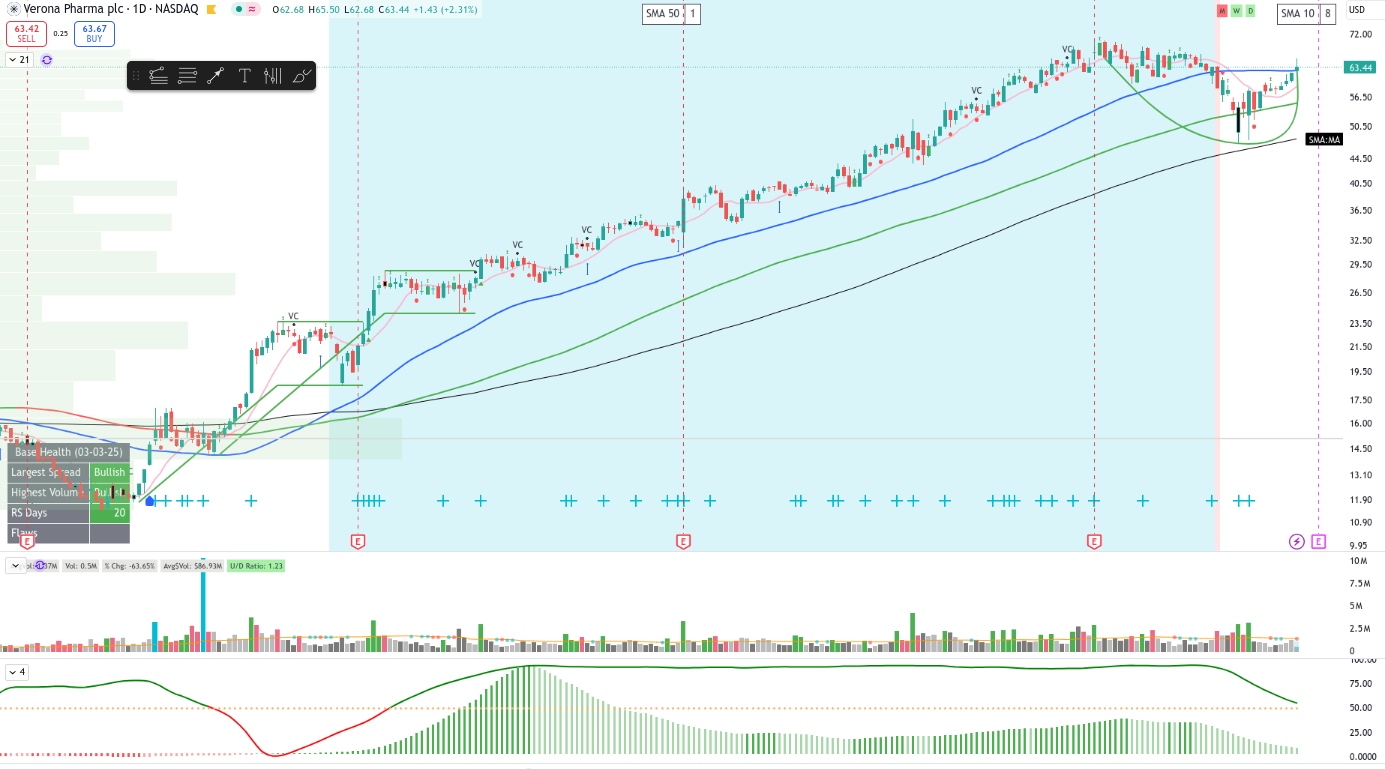Click the pink approximate-data indicator icon
This screenshot has height=769, width=1385.
point(251,9)
